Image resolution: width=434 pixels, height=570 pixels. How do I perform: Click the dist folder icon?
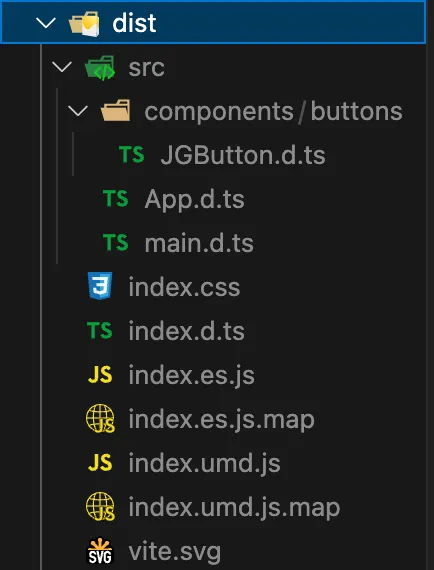tap(84, 24)
